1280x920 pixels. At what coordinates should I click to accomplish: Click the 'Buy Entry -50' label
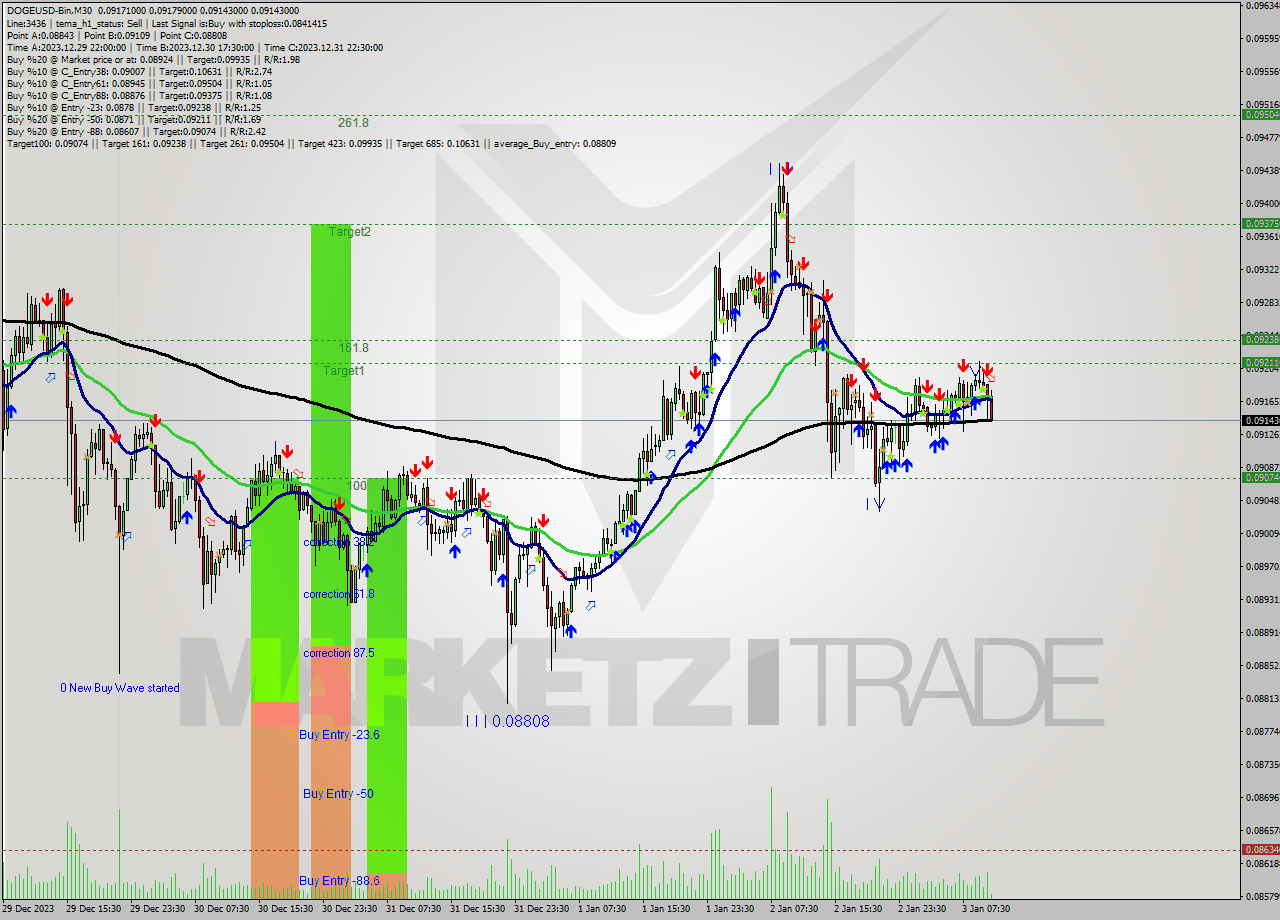338,794
